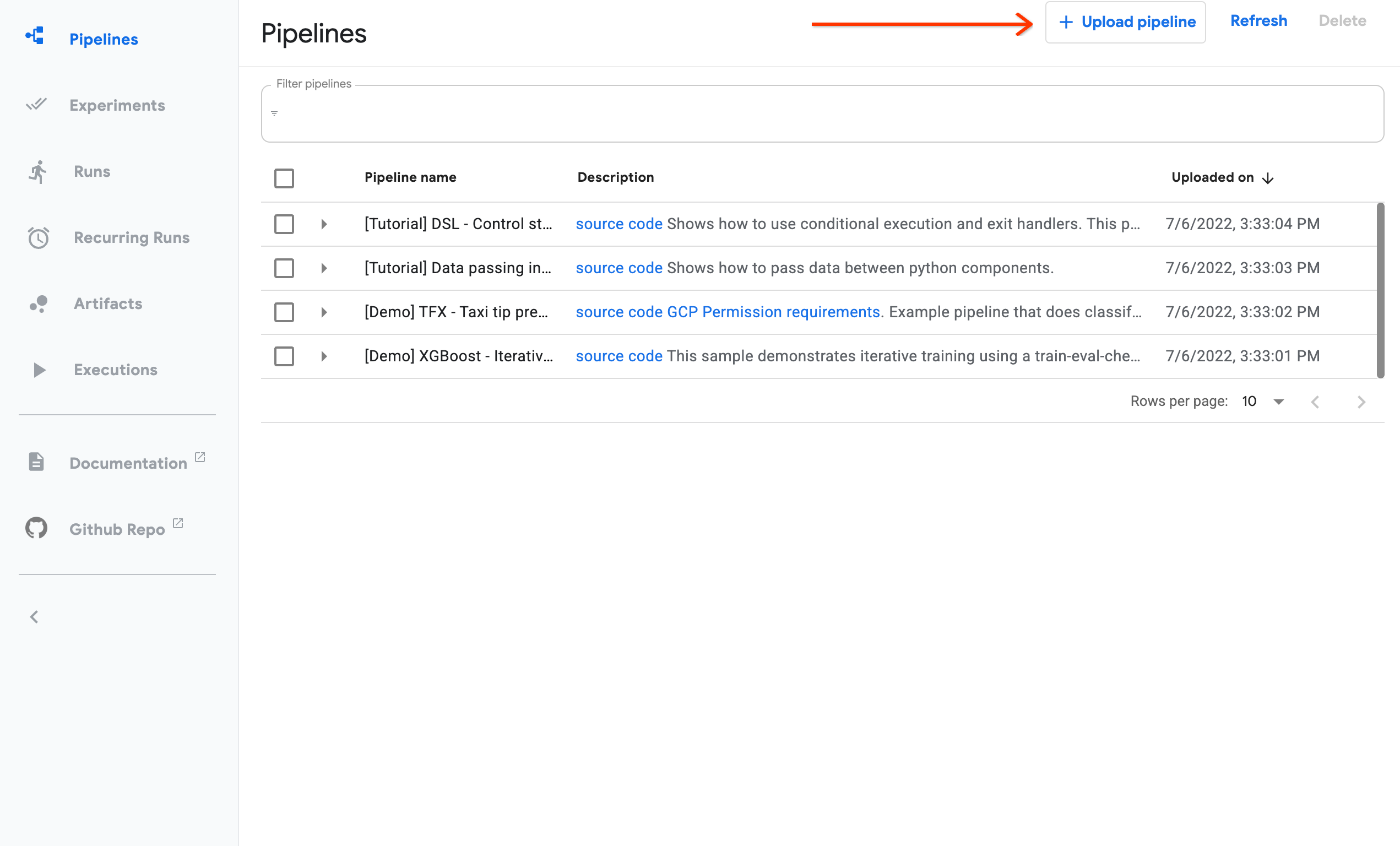Expand the DSL Control structures tutorial row
The image size is (1400, 846).
[x=324, y=224]
